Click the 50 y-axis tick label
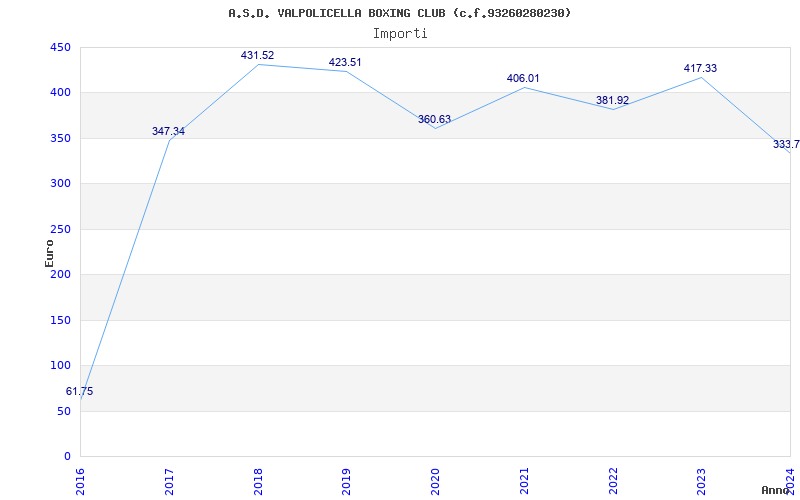 tap(63, 411)
